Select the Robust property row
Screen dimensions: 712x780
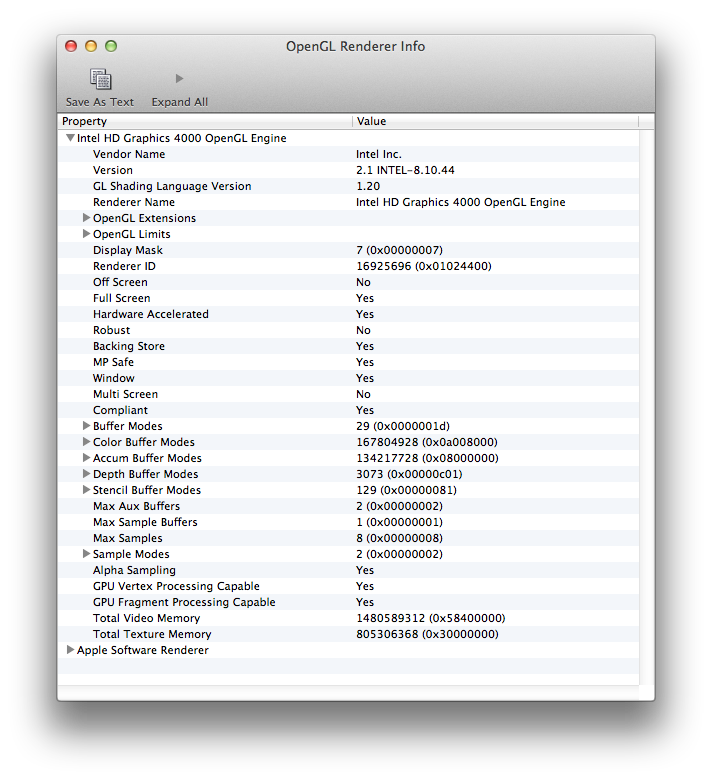[348, 330]
